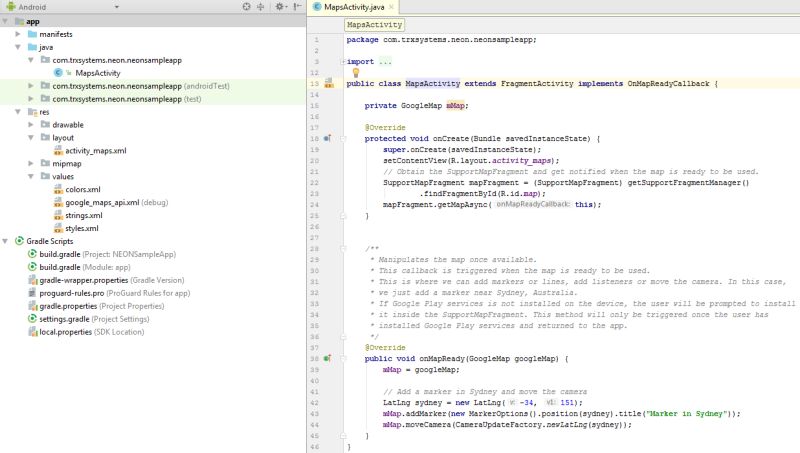This screenshot has height=453, width=800.
Task: Click line number 13 in gutter
Action: coord(314,84)
